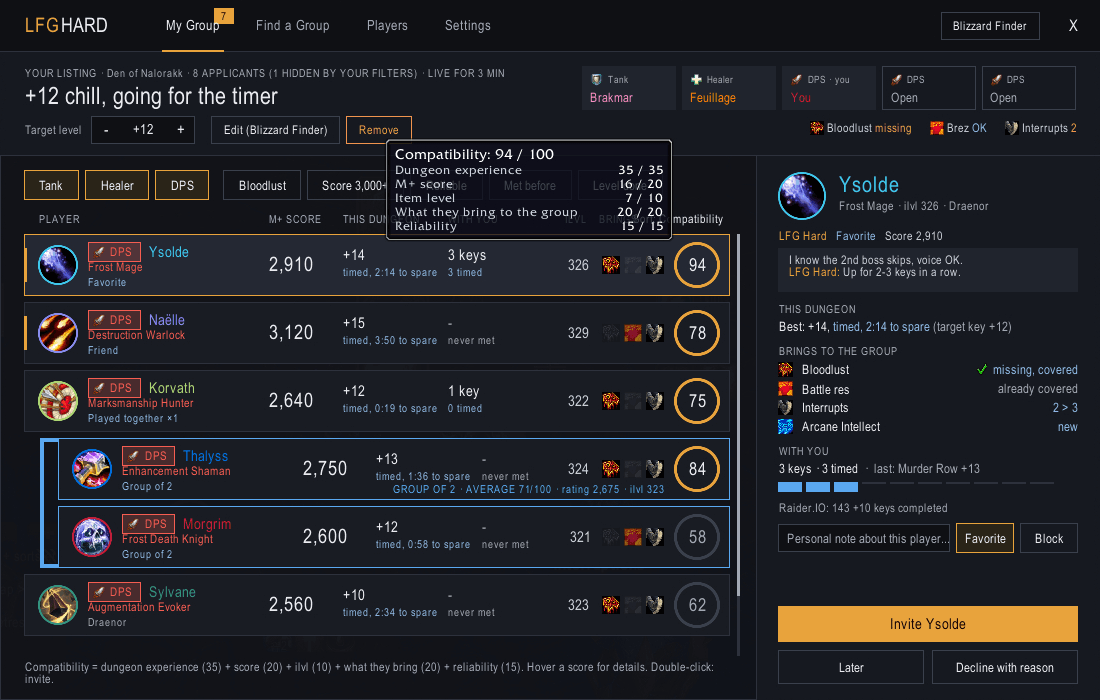The image size is (1100, 700).
Task: Click the battle res icon in Morgrim's row
Action: 633,537
